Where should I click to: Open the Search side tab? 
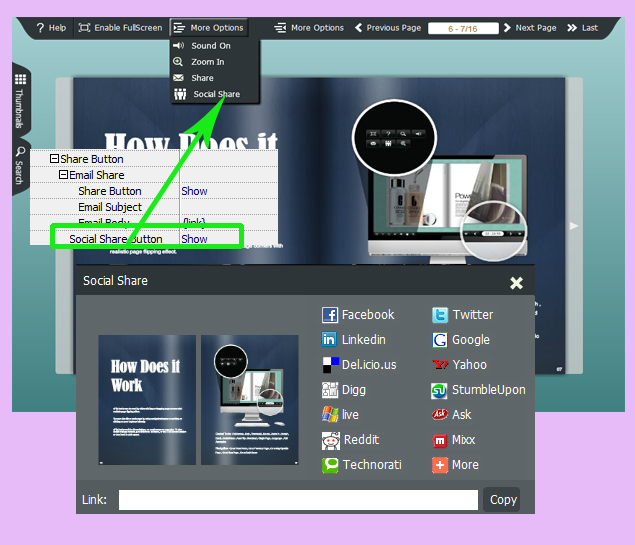pos(20,165)
